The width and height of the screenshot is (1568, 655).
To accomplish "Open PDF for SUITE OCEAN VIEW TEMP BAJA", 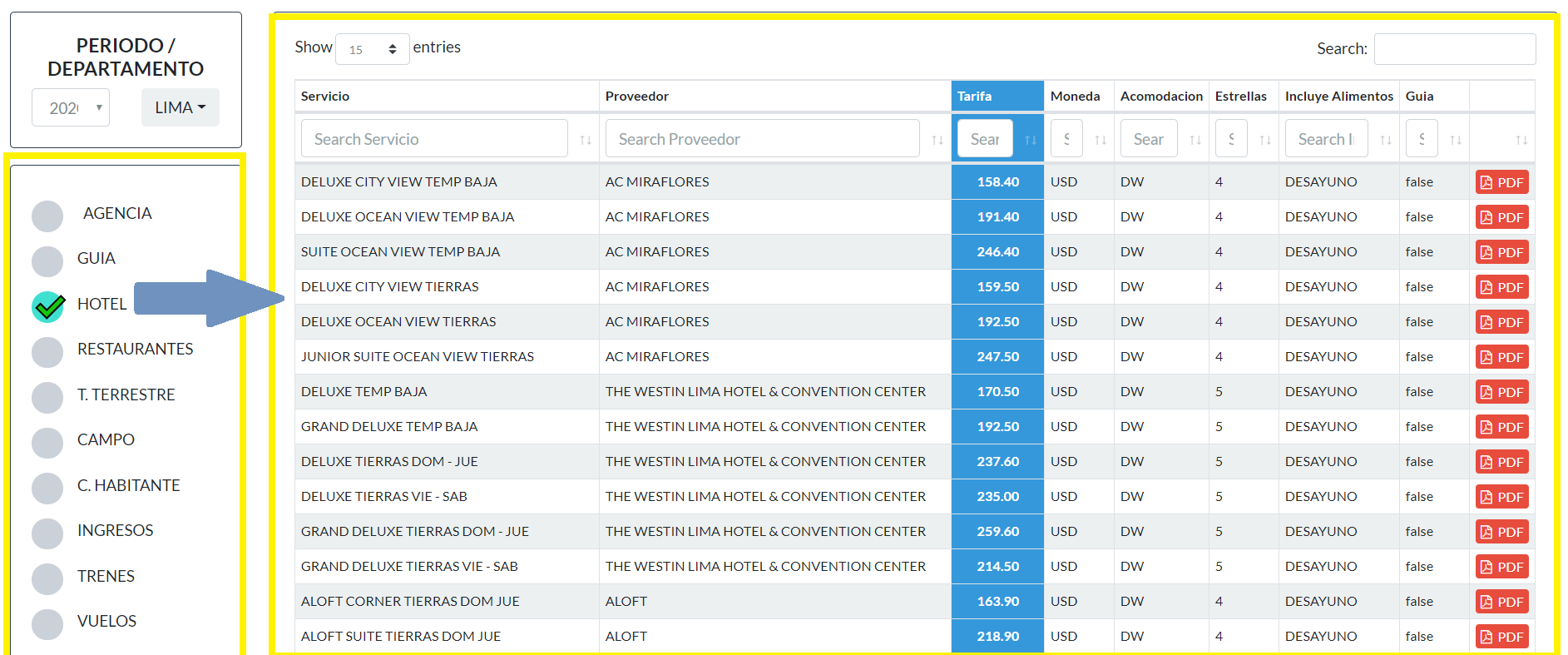I will (1501, 252).
